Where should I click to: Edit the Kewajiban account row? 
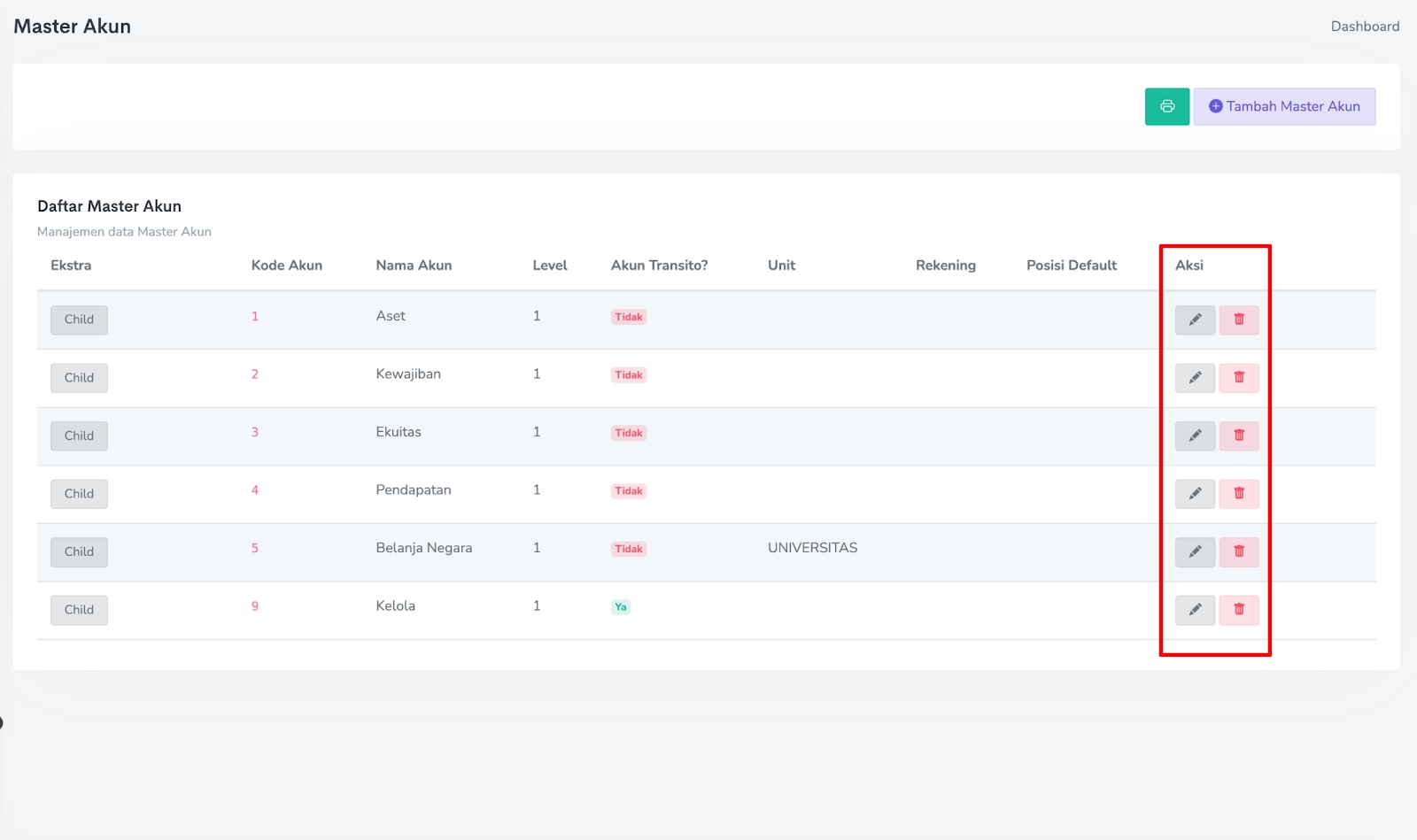tap(1195, 378)
